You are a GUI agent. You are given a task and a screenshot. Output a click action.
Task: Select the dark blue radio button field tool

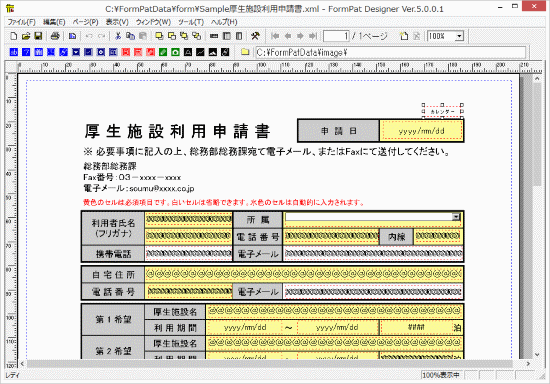pyautogui.click(x=101, y=52)
